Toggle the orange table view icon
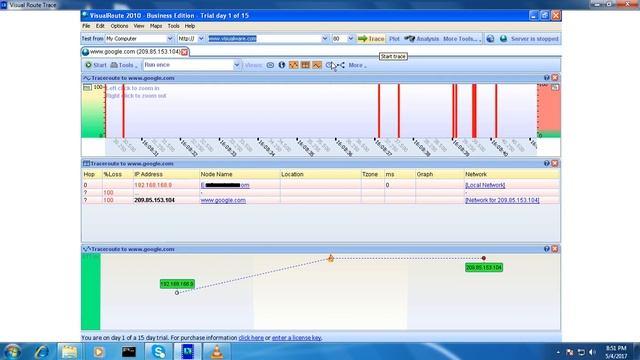Screen dimensions: 640x360 point(305,65)
